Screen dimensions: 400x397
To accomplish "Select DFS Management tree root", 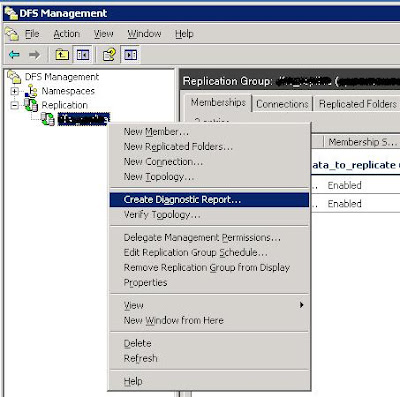I will tap(62, 77).
